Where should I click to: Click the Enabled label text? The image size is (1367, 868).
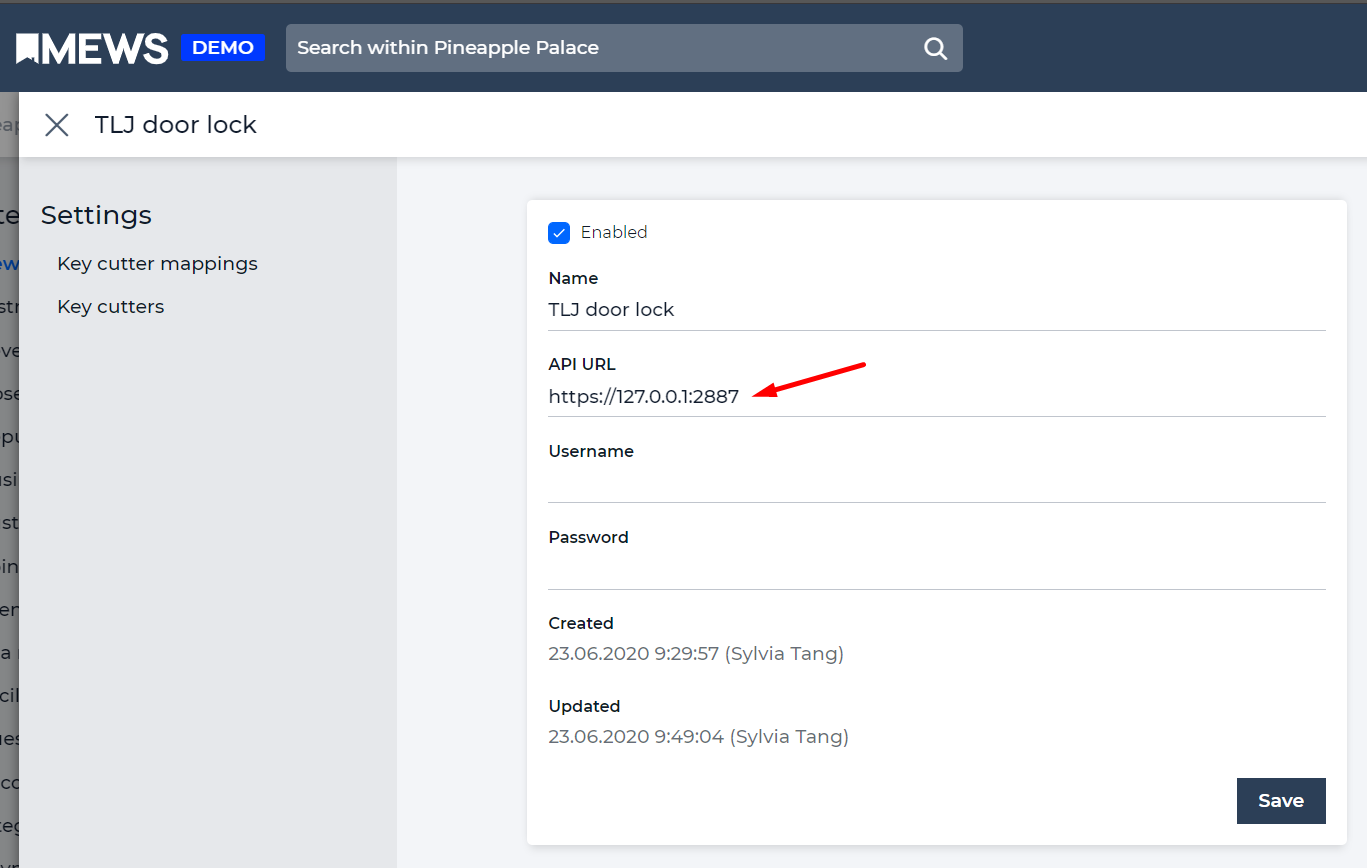coord(614,232)
